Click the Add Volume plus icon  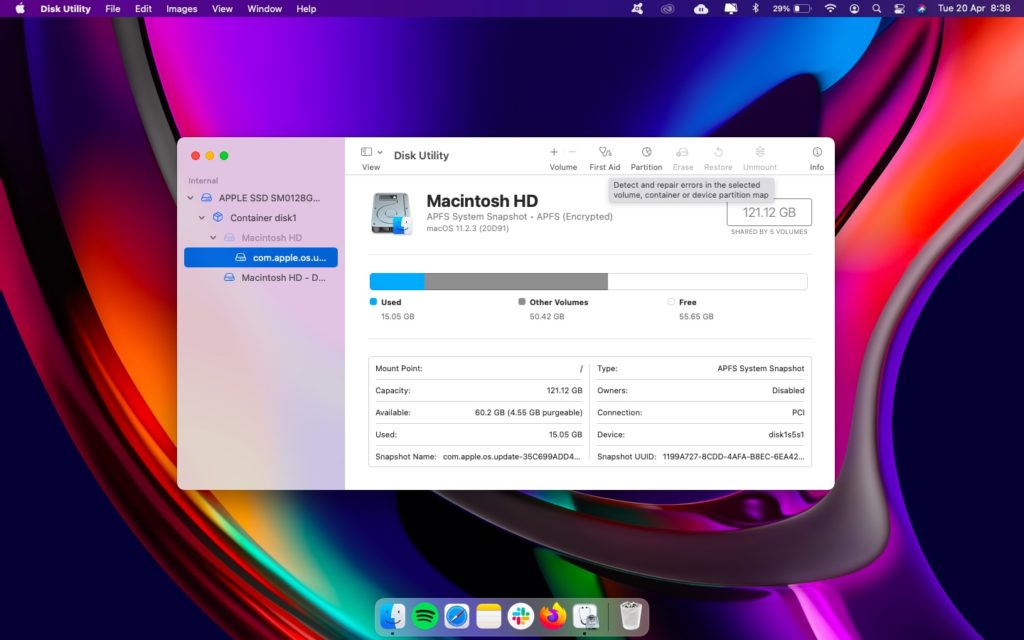[x=553, y=152]
